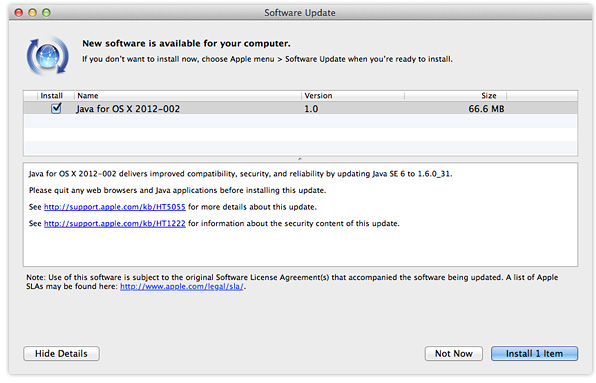Click the Hide Details button
Viewport: 596px width, 383px height.
pyautogui.click(x=61, y=353)
